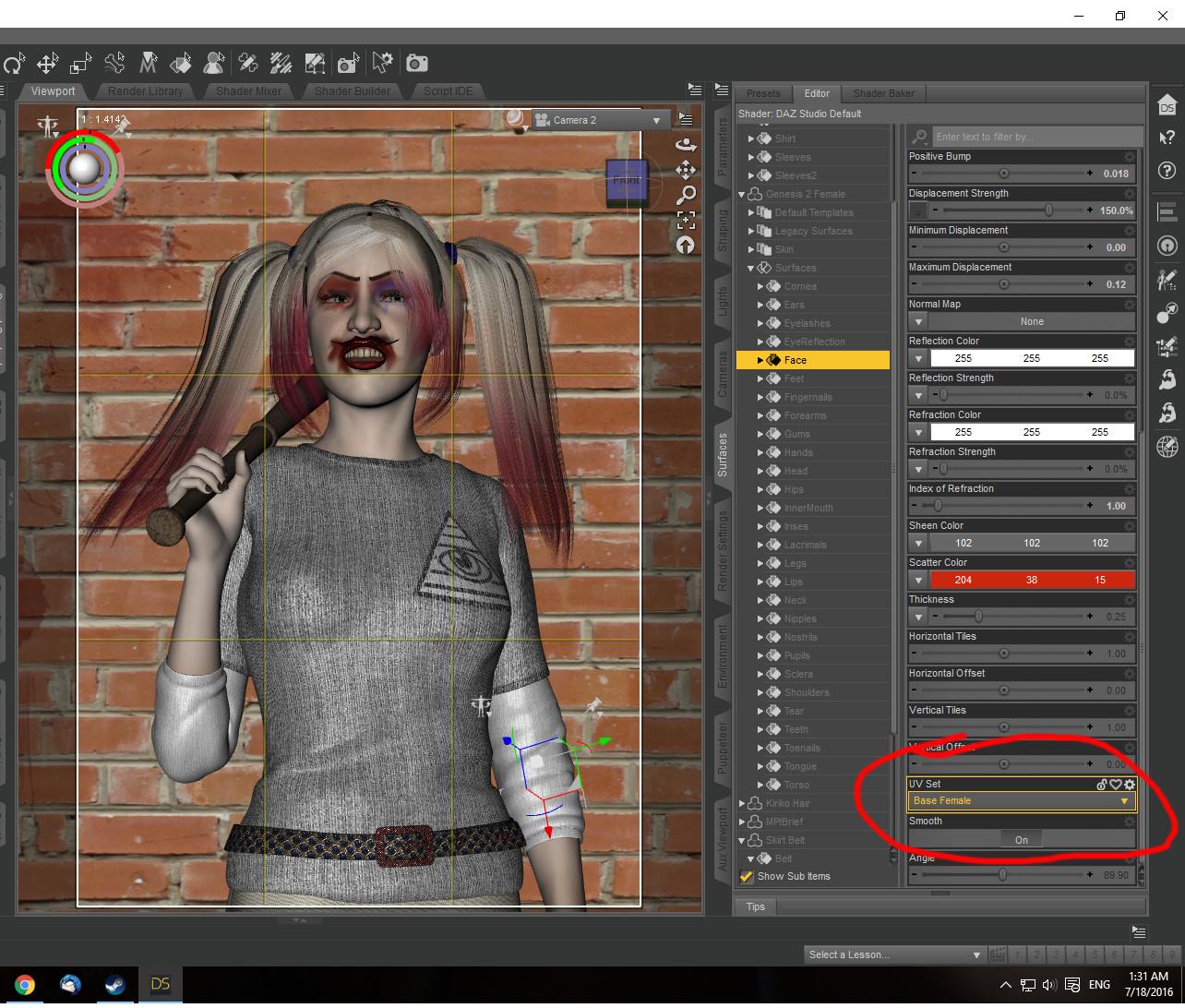The width and height of the screenshot is (1185, 1008).
Task: Select the Rotate tool in the toolbar
Action: [13, 64]
